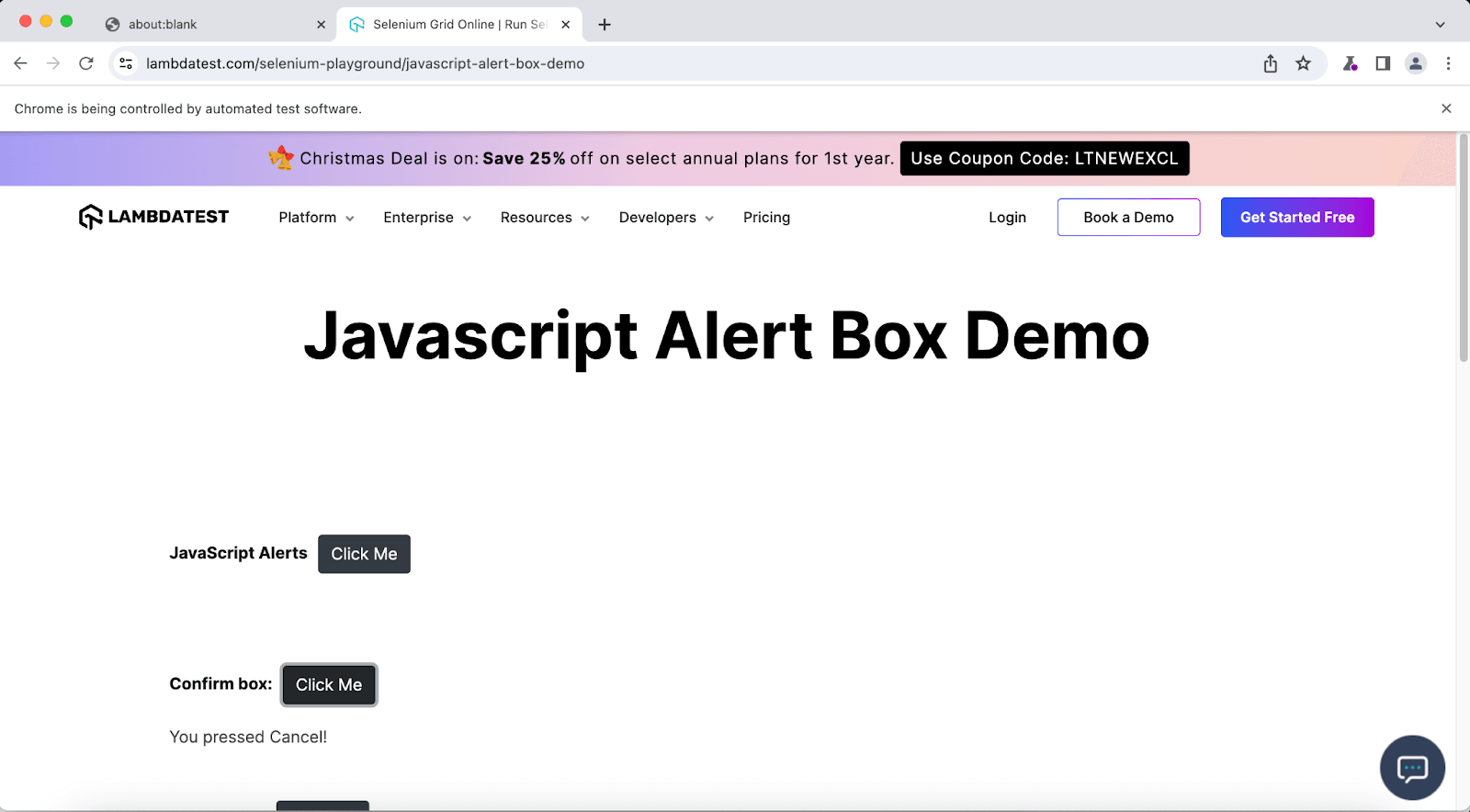Toggle the side panel icon
This screenshot has width=1470, height=812.
(1383, 63)
